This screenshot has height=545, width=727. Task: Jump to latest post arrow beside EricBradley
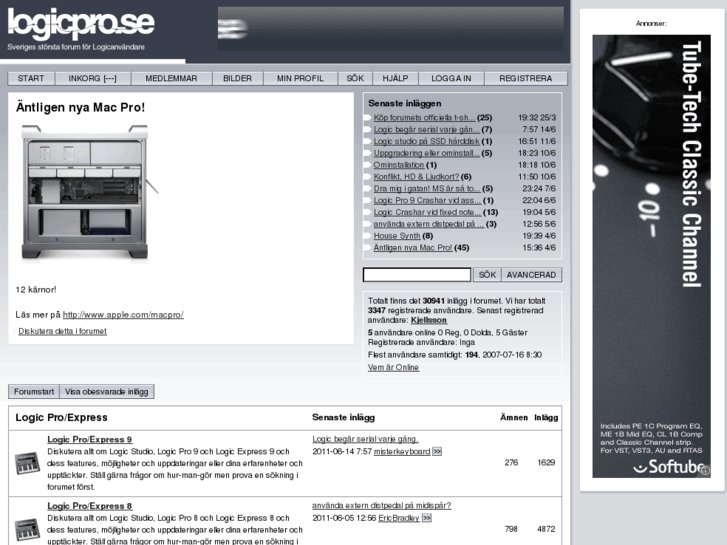coord(427,518)
